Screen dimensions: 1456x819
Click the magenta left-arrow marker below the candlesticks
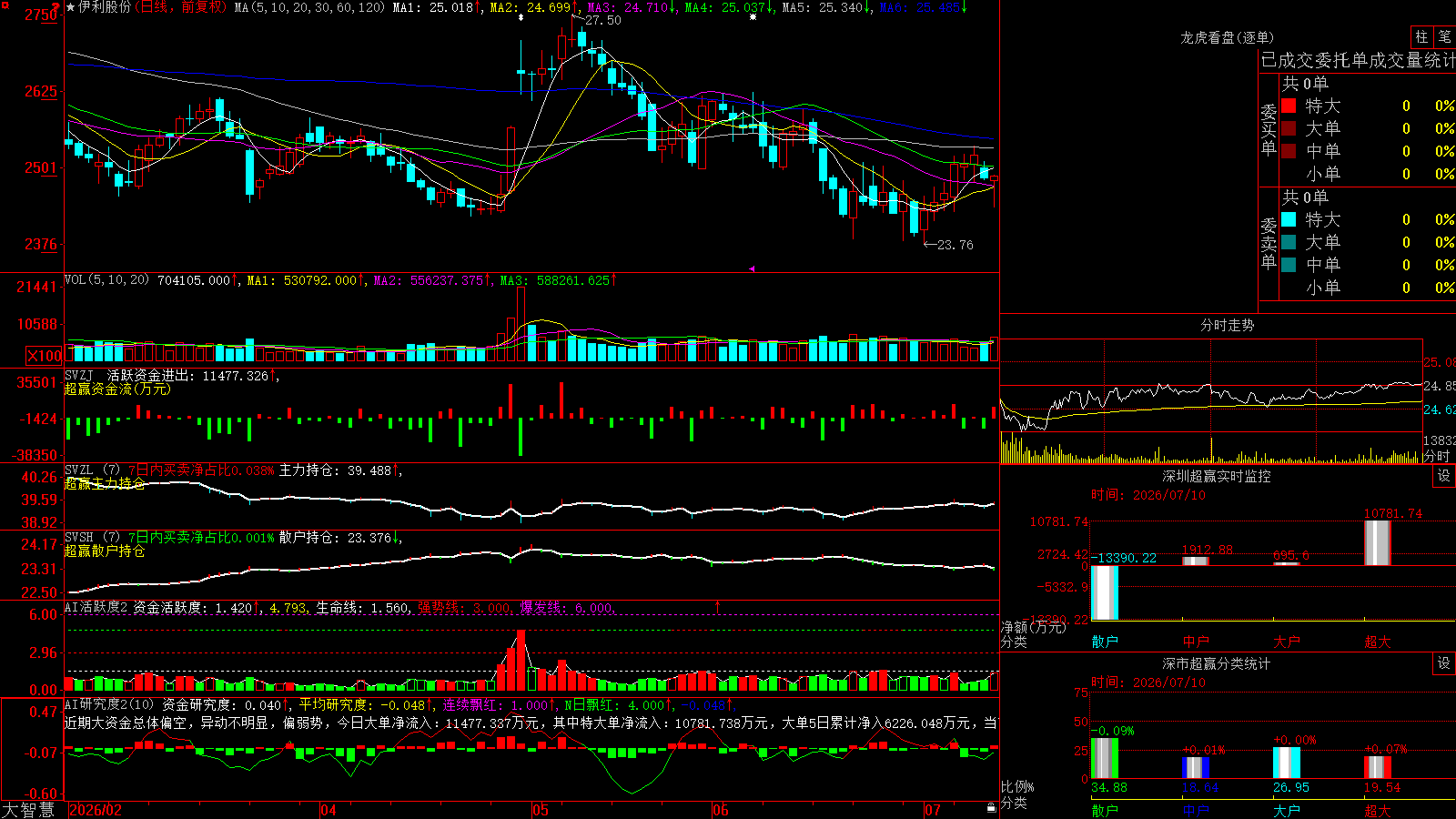coord(752,268)
